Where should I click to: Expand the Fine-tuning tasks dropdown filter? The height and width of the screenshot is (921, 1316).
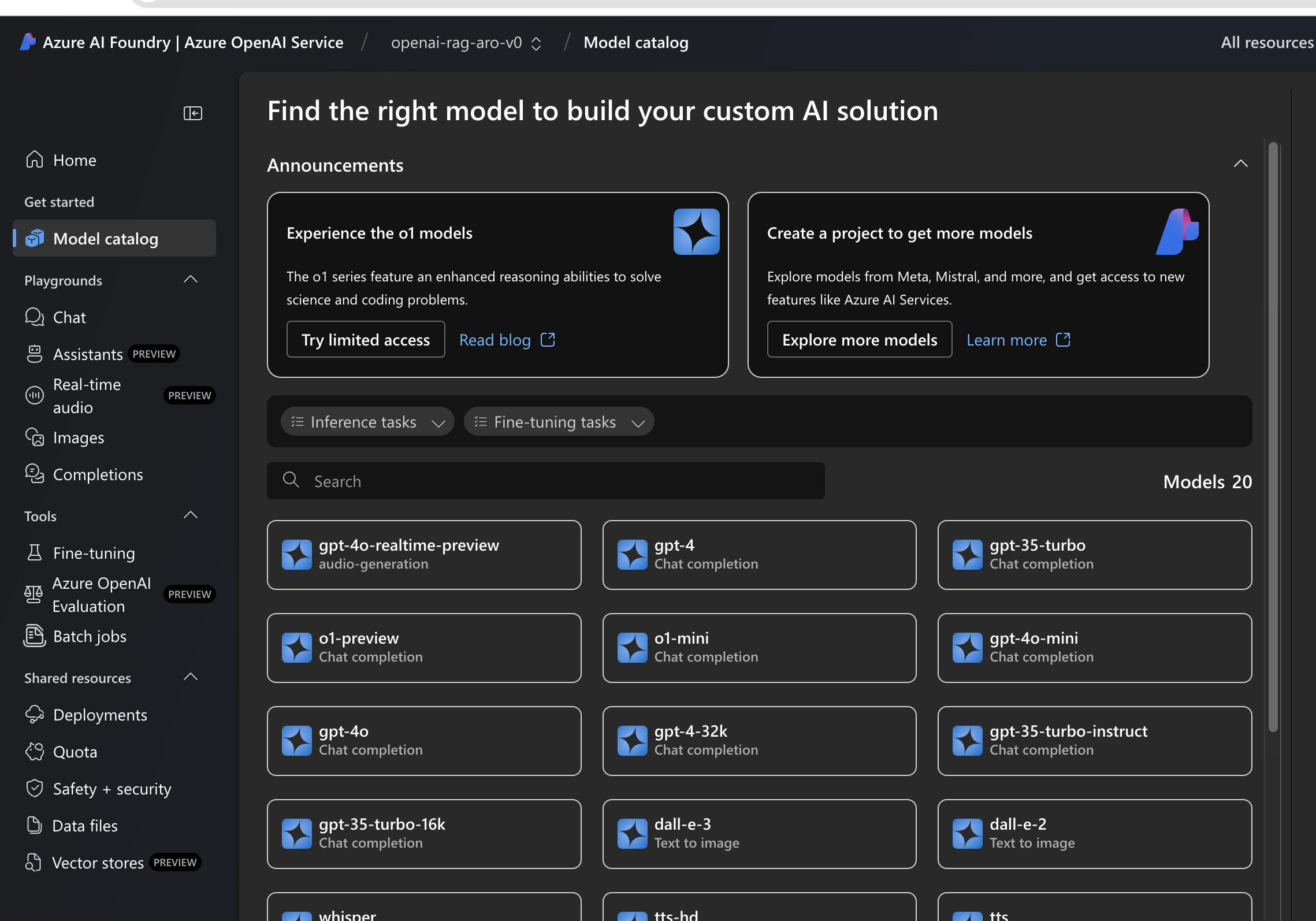[557, 421]
